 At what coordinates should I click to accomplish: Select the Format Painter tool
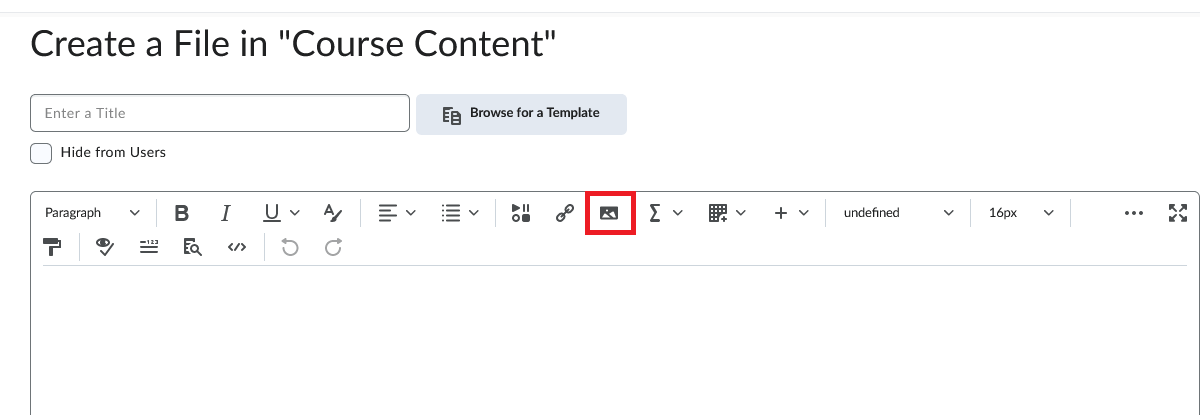(x=53, y=247)
